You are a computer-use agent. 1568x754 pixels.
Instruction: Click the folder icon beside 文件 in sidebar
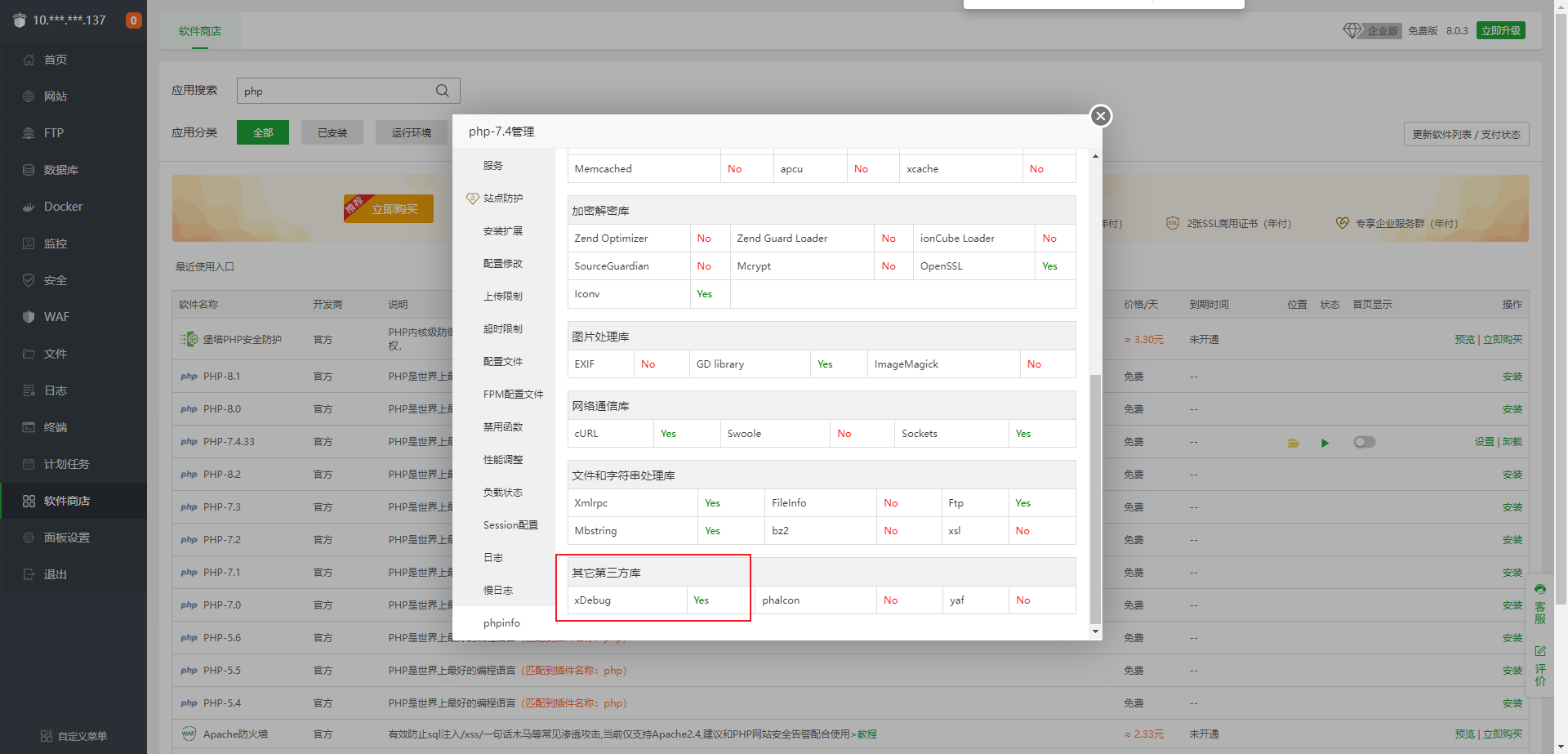point(29,354)
